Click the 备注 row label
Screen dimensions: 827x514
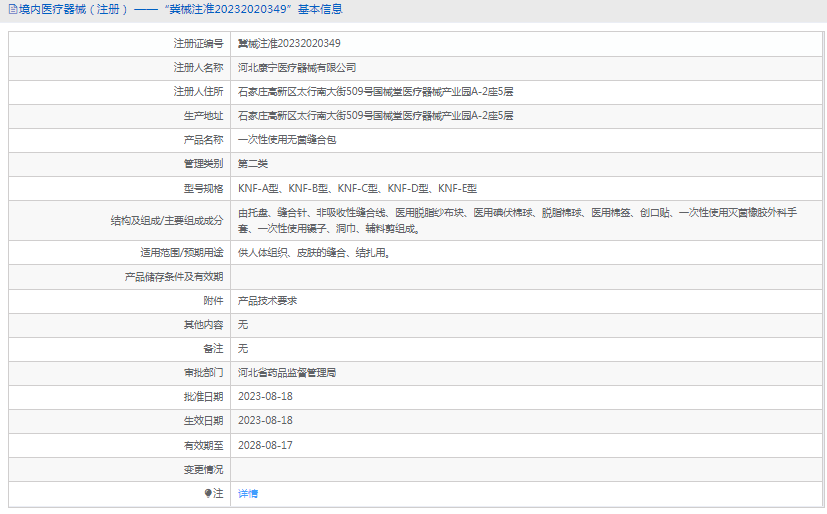tap(214, 349)
